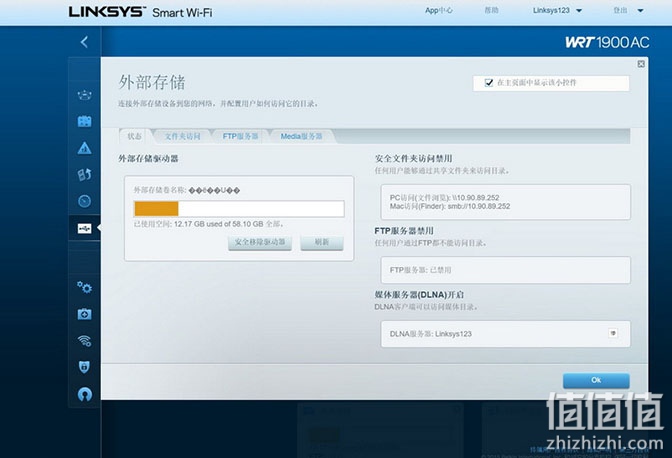Confirm with the Ok button
Screen dimensions: 672x458
596,380
